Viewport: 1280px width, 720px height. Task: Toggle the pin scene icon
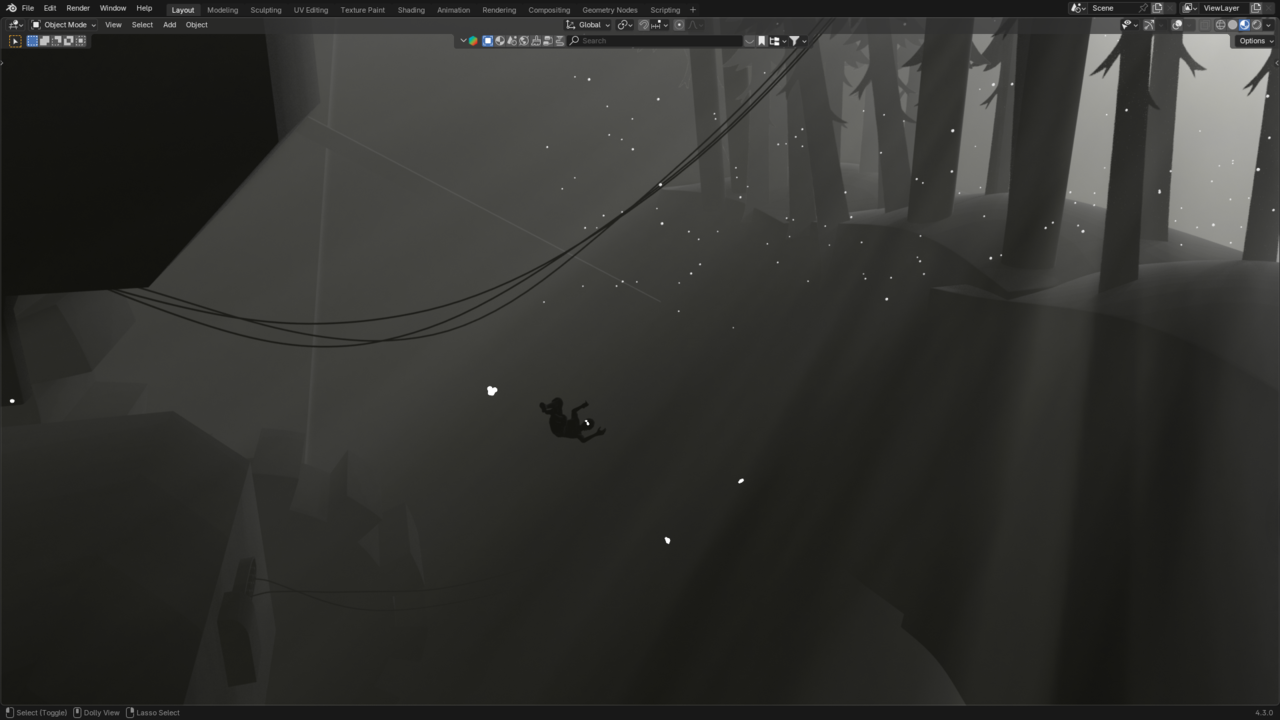1143,8
